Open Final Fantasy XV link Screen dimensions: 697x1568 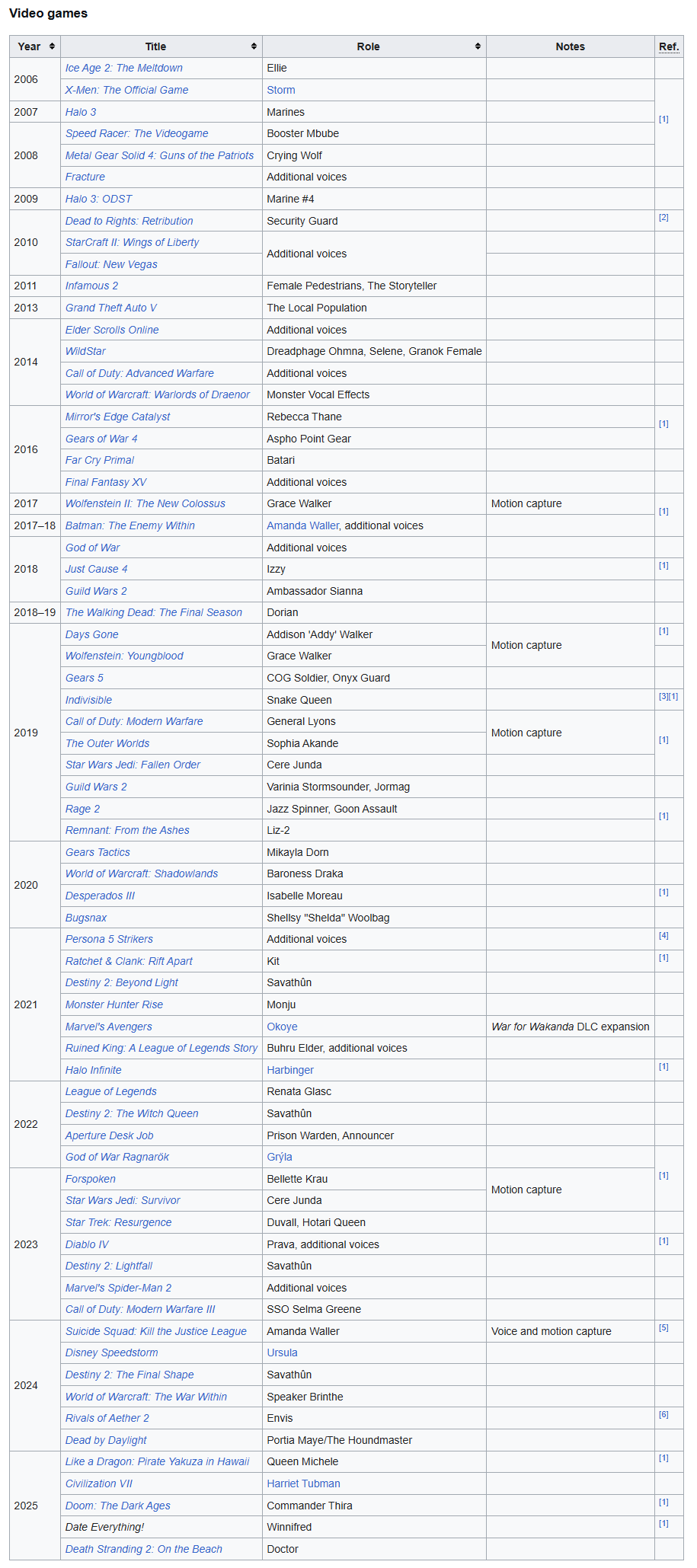pyautogui.click(x=106, y=482)
